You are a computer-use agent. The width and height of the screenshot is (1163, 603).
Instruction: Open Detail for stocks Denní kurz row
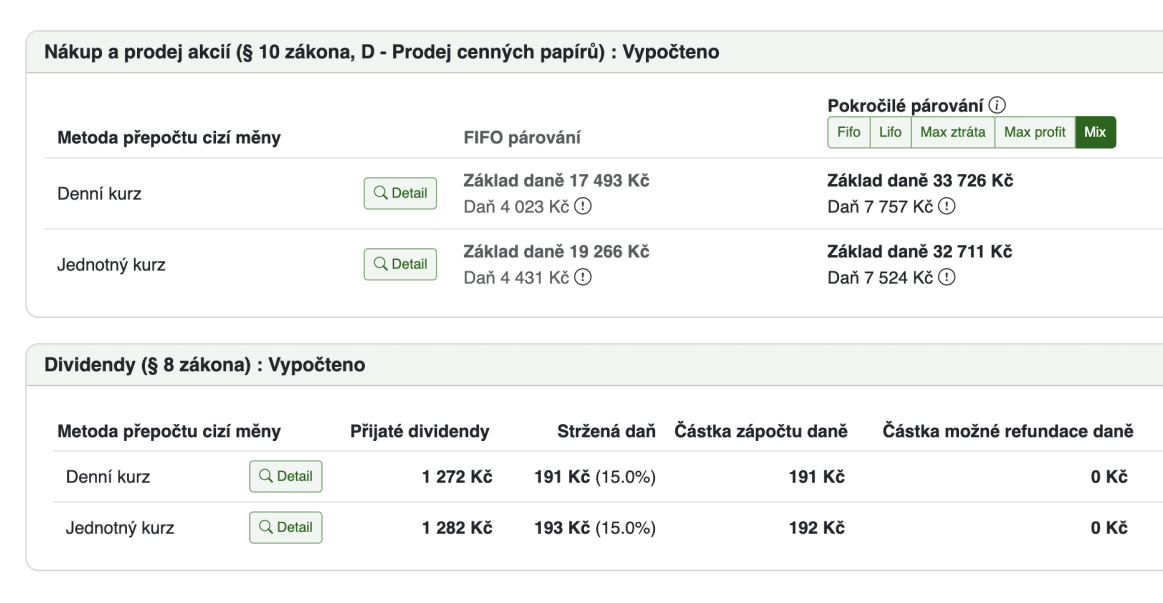(x=400, y=193)
